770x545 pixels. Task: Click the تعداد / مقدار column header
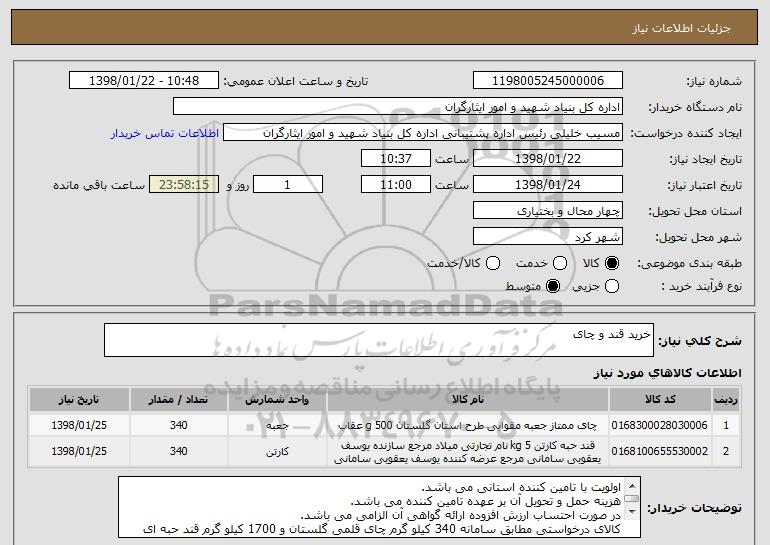pyautogui.click(x=179, y=399)
